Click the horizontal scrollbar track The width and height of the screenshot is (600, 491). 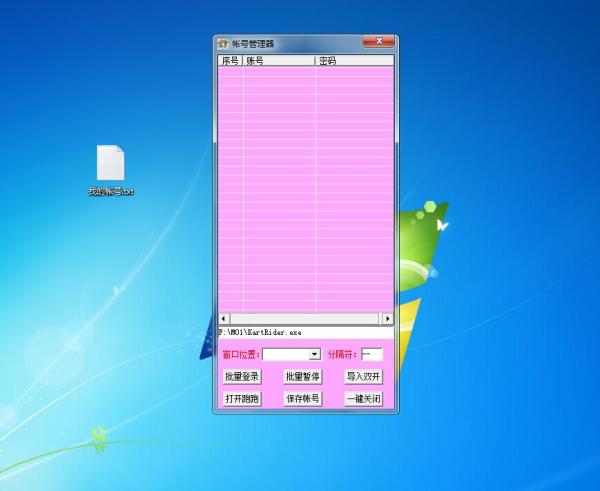click(x=306, y=318)
